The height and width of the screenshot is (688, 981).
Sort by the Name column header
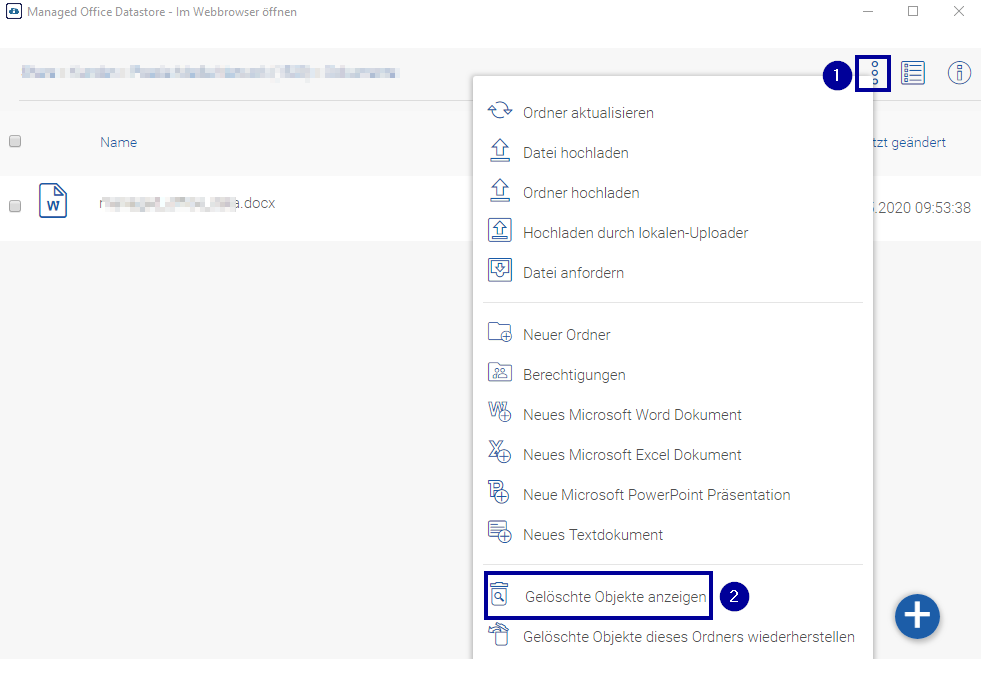(x=118, y=142)
